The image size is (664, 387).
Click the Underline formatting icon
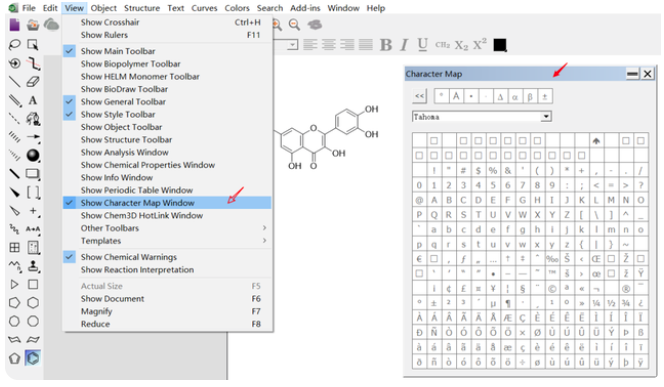[x=422, y=44]
